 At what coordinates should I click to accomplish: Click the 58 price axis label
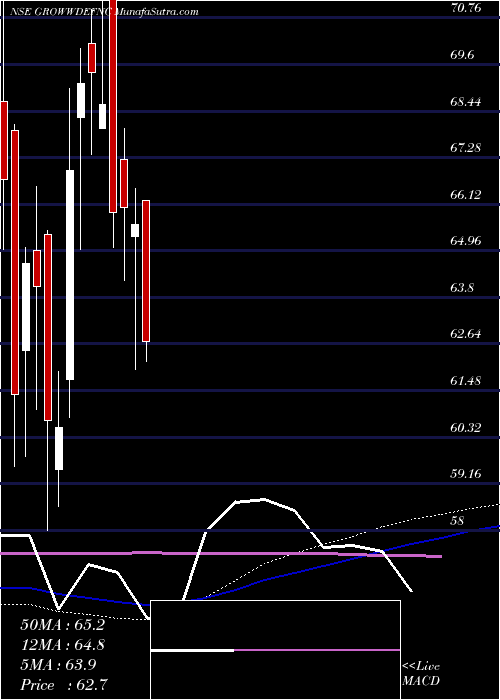(458, 521)
